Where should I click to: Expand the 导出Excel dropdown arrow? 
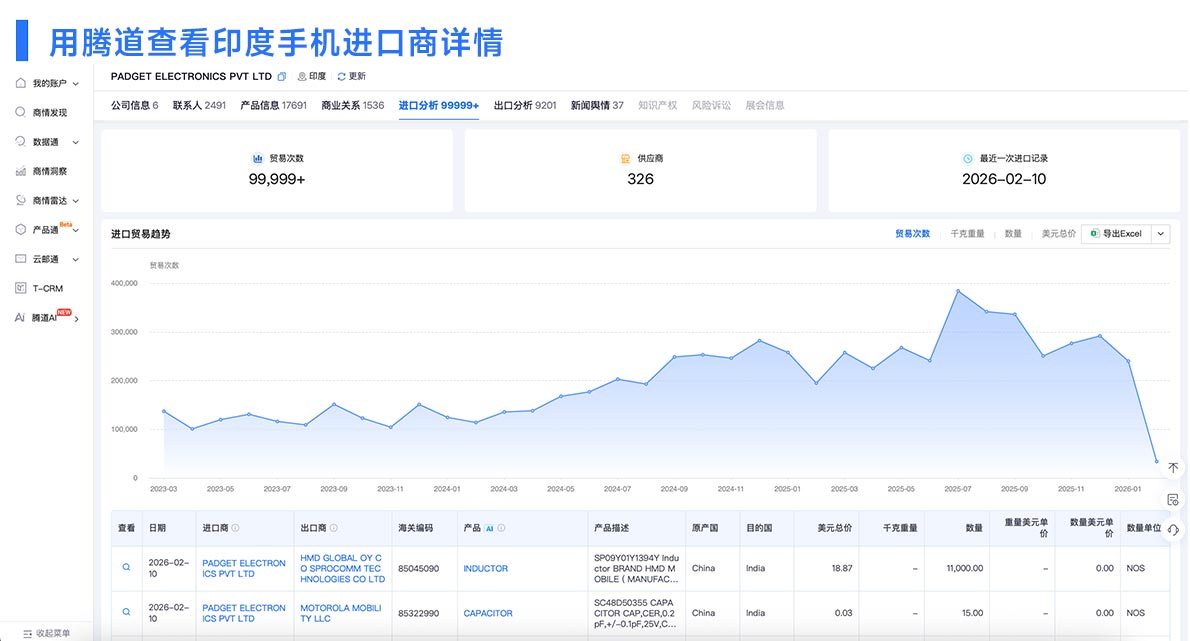(1159, 234)
